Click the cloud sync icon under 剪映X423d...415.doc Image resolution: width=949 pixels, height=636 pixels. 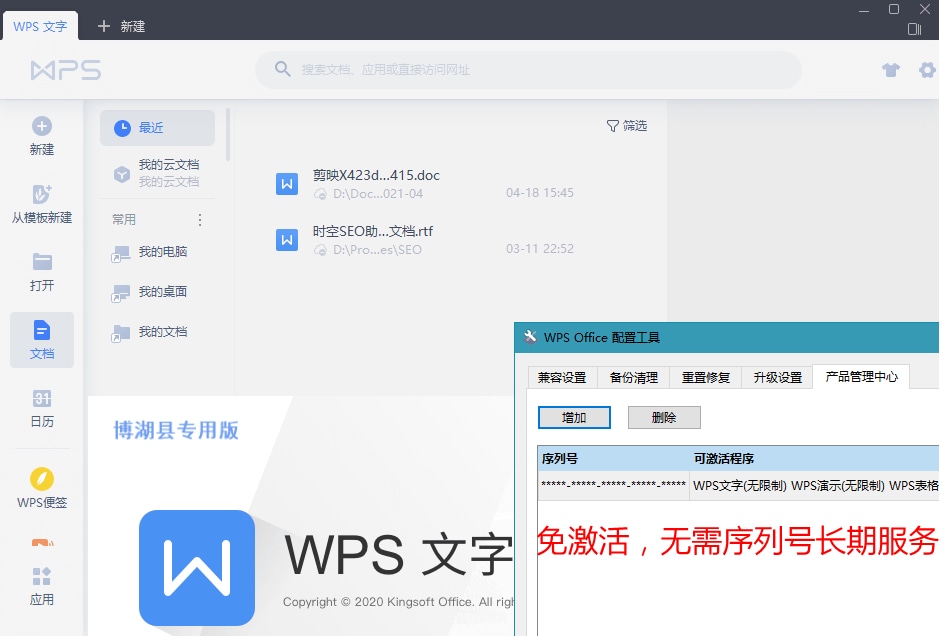[x=320, y=194]
